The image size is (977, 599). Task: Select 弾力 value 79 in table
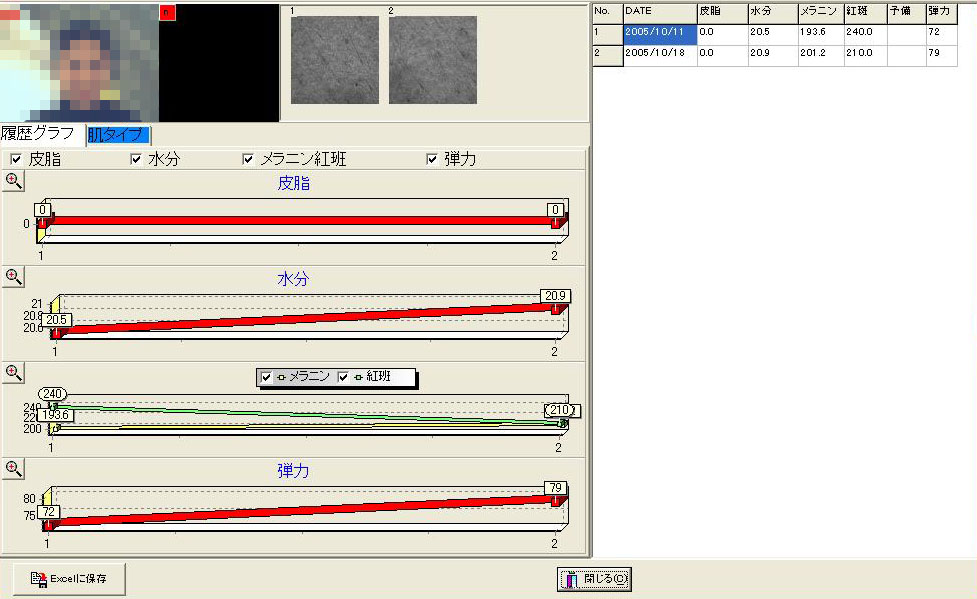941,55
